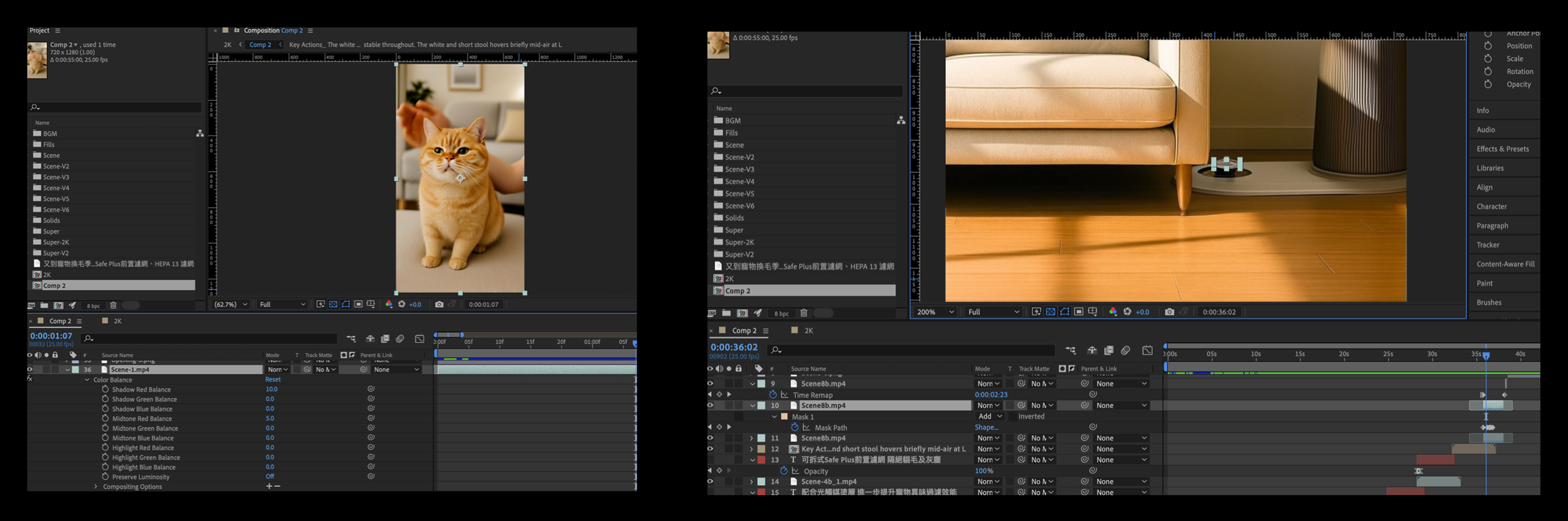Click flowchart icon beside BGM, right project panel

[x=901, y=121]
